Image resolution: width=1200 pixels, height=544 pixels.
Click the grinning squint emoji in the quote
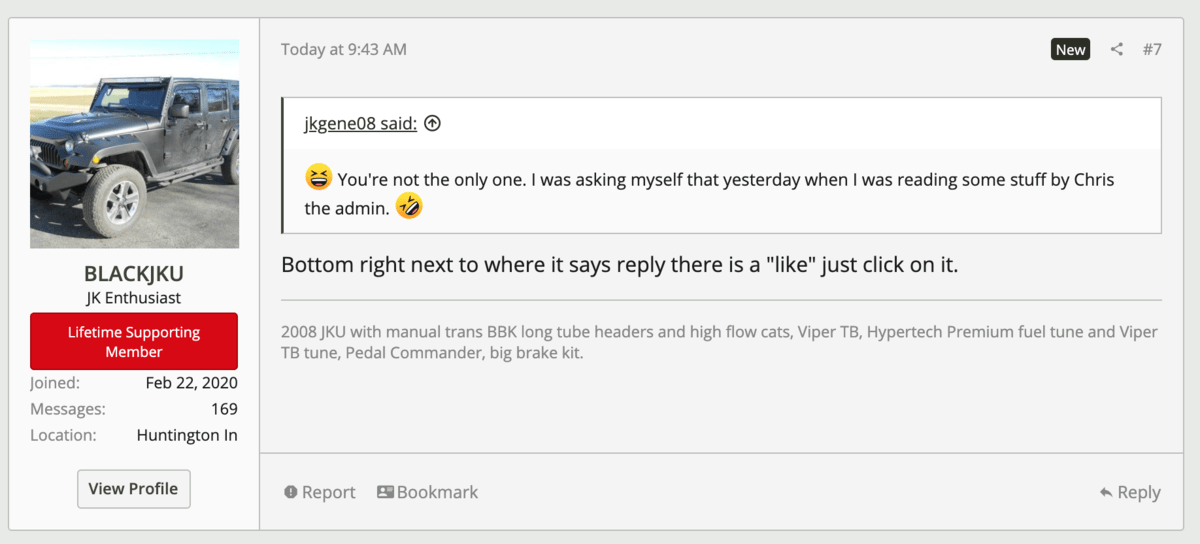[318, 179]
